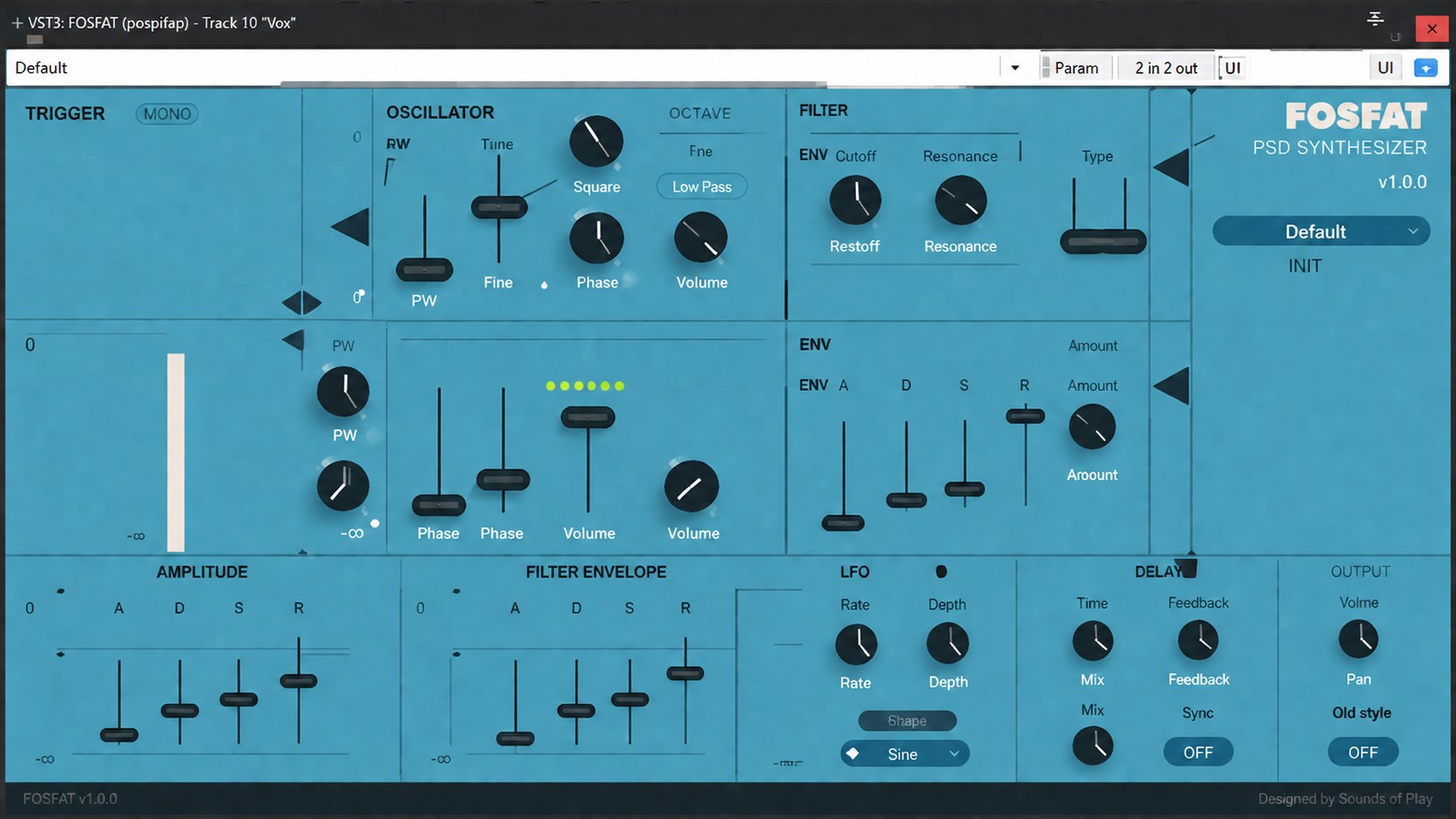The height and width of the screenshot is (819, 1456).
Task: Turn the oscillator Square waveform knob
Action: (596, 141)
